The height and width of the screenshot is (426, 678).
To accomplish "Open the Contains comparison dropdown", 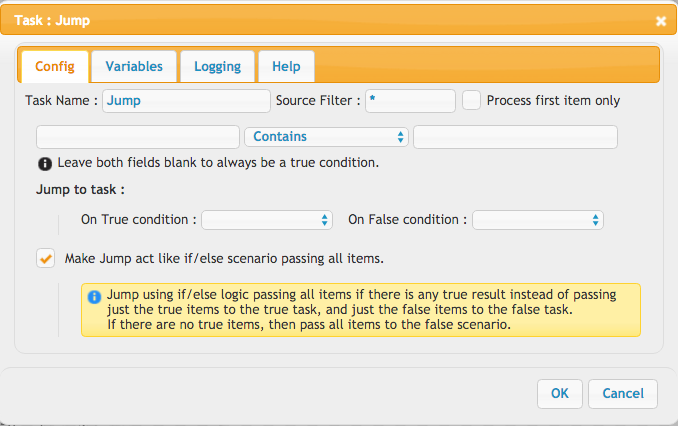I will (x=326, y=137).
